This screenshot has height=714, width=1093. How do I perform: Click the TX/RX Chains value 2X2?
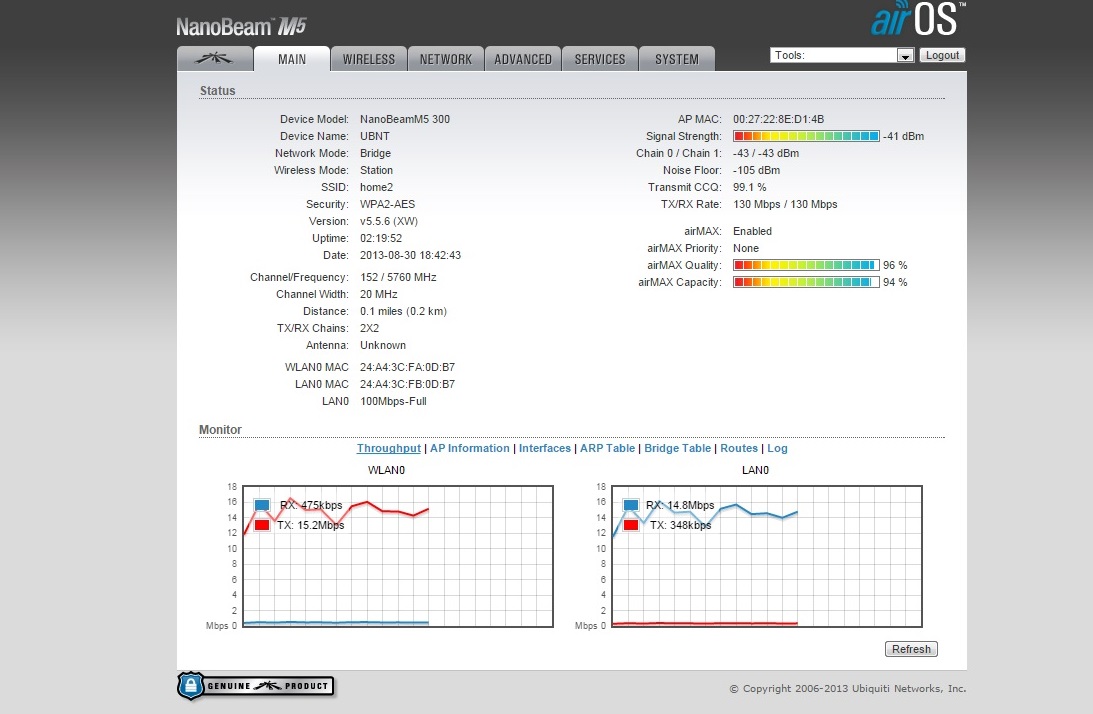pyautogui.click(x=369, y=328)
